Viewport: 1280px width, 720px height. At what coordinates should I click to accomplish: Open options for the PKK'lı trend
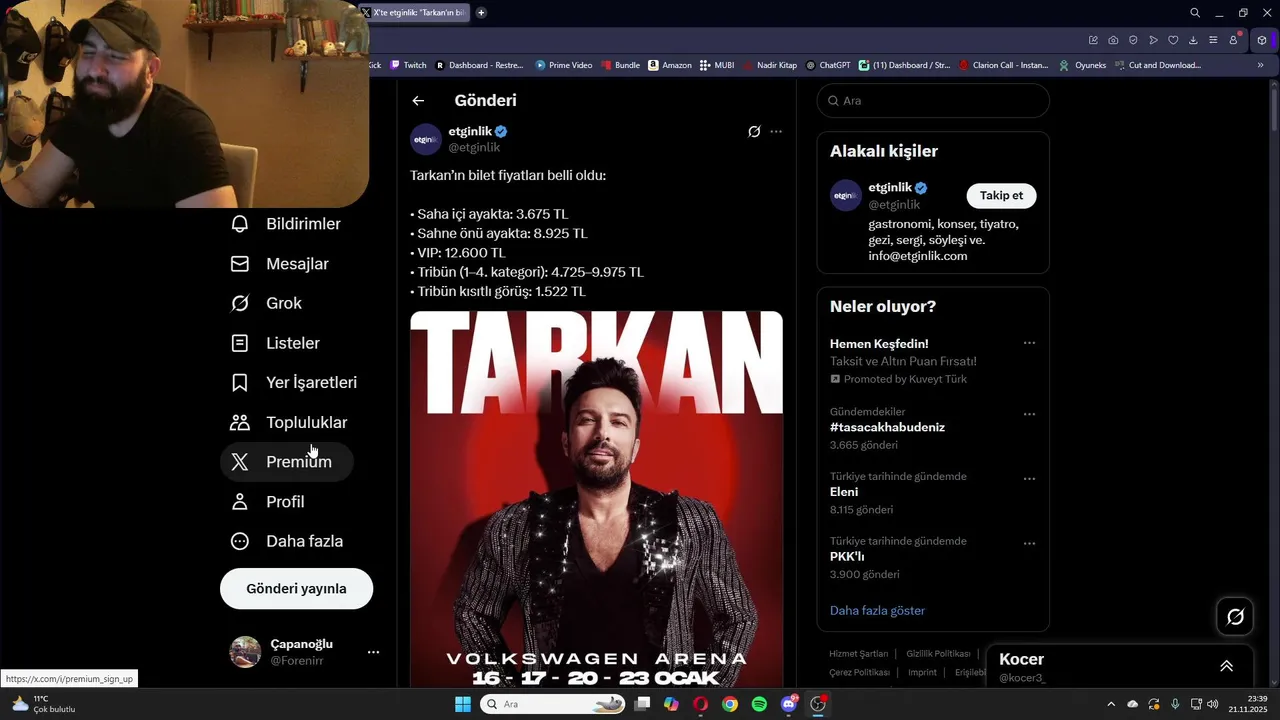tap(1029, 544)
